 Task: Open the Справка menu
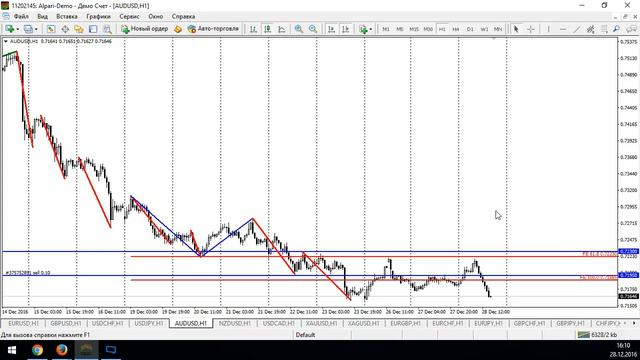tap(183, 16)
